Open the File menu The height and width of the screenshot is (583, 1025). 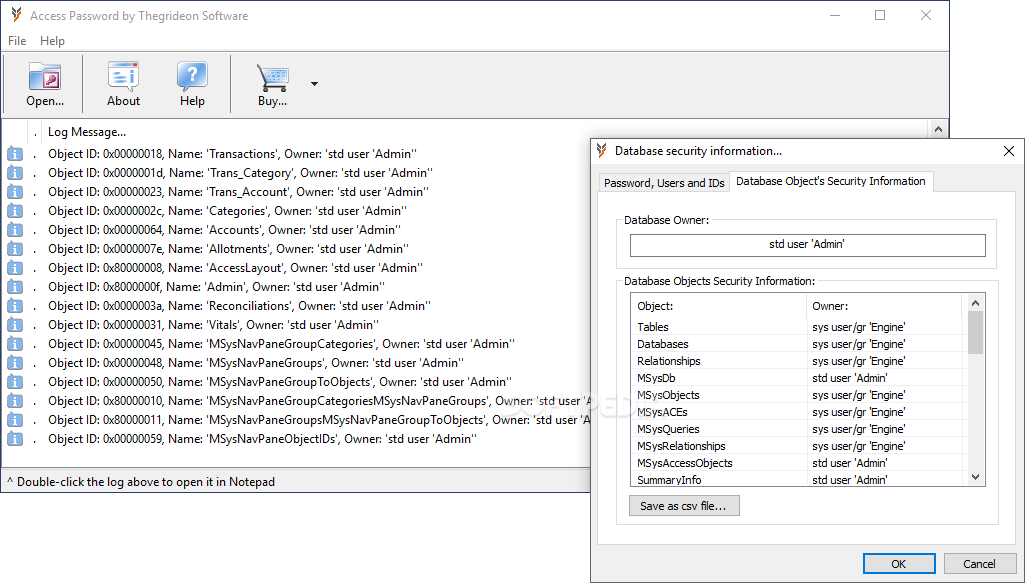click(x=17, y=41)
